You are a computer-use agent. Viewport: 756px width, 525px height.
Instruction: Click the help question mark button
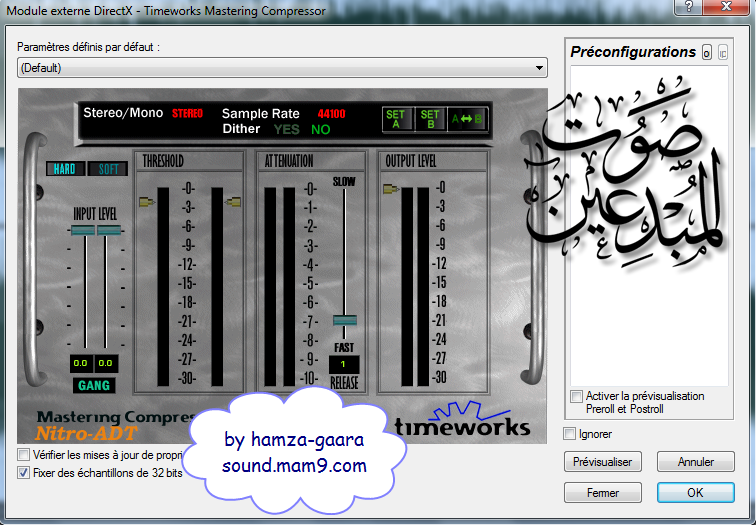click(688, 7)
